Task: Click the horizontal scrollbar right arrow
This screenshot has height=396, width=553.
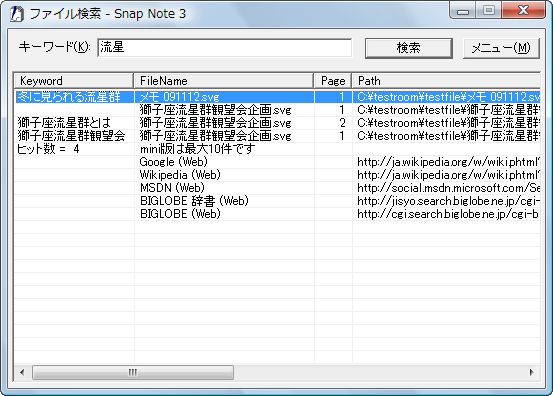Action: click(531, 372)
